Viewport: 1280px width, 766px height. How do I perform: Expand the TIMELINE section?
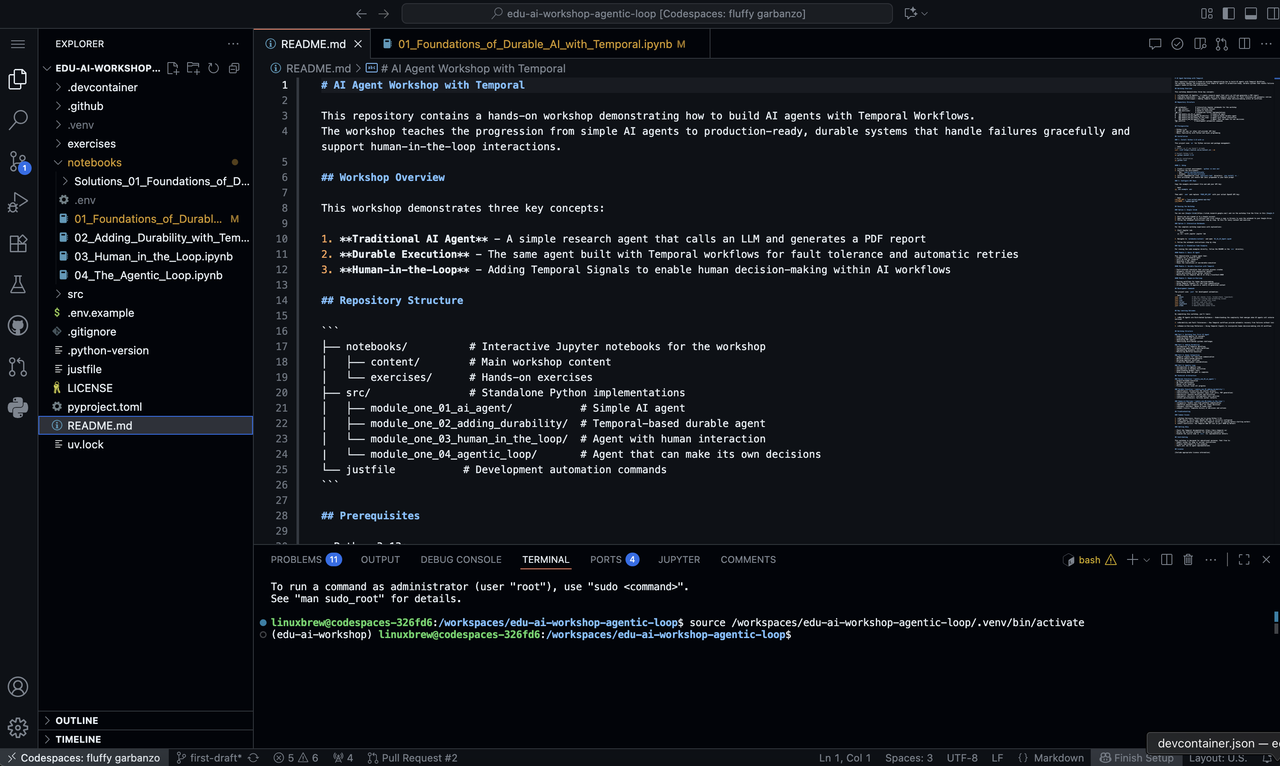coord(146,739)
